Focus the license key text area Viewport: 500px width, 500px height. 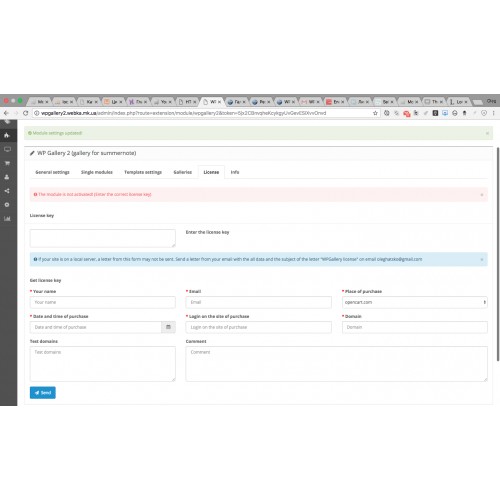tap(103, 238)
